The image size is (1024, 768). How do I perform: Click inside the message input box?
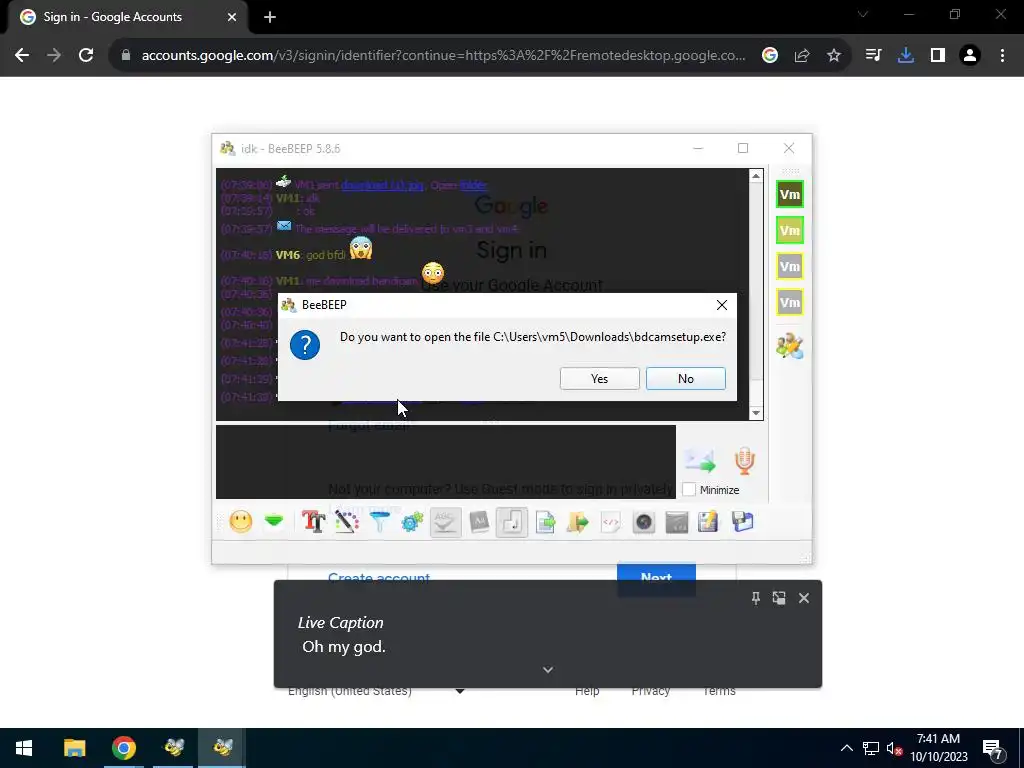coord(446,462)
